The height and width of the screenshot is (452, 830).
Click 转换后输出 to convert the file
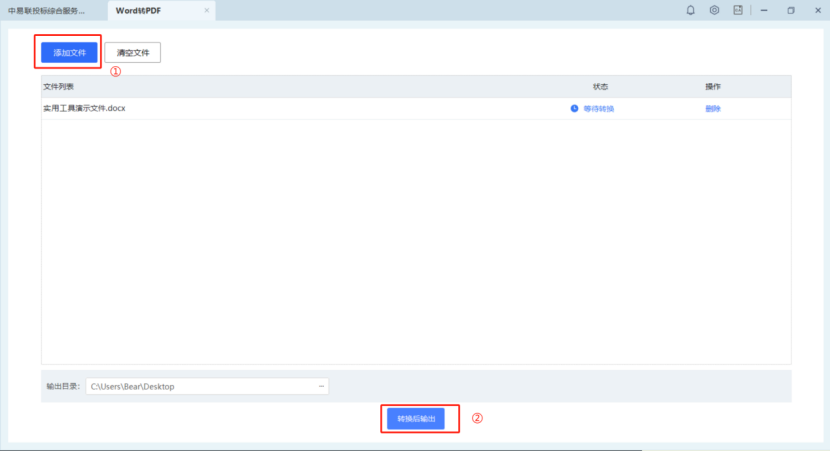pyautogui.click(x=416, y=418)
